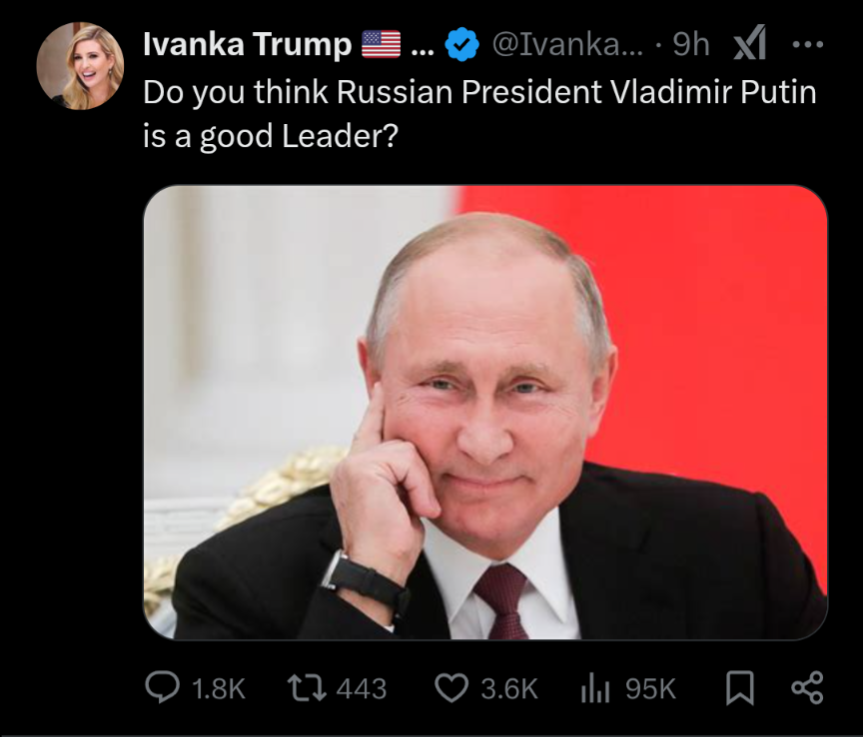This screenshot has height=737, width=863.
Task: Open the profile avatar picture
Action: tap(80, 66)
